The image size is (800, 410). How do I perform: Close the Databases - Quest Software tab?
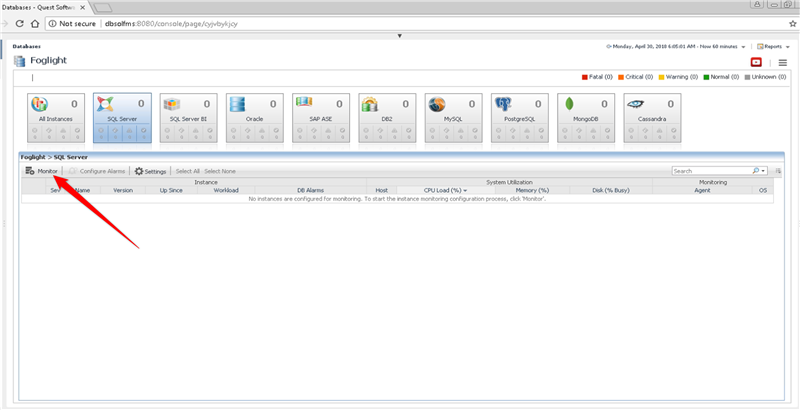pos(83,8)
